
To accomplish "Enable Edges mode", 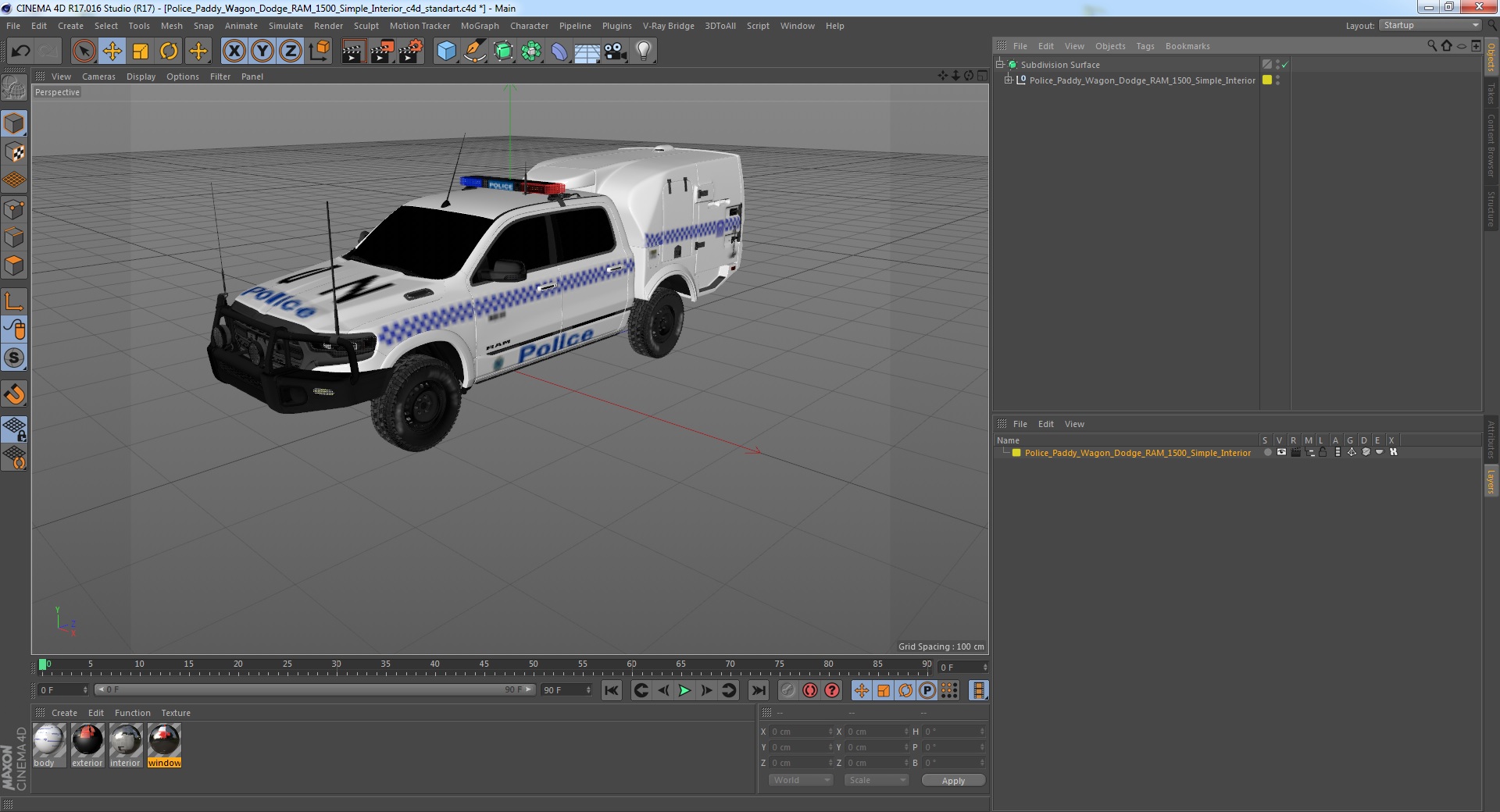I will (14, 237).
